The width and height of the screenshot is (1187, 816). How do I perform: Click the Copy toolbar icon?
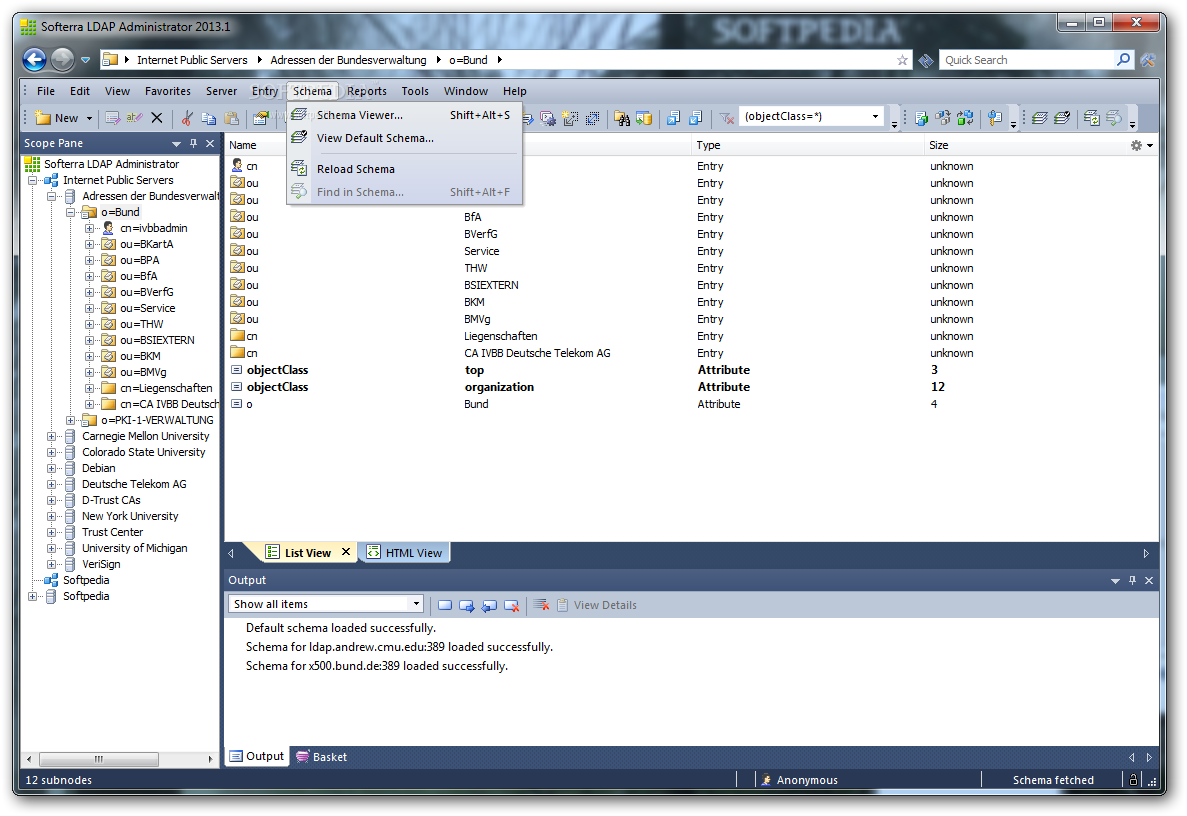209,117
